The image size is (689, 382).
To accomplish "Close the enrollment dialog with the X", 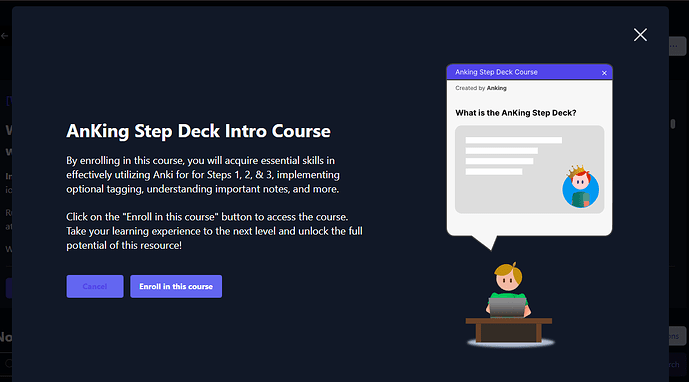I will 640,35.
